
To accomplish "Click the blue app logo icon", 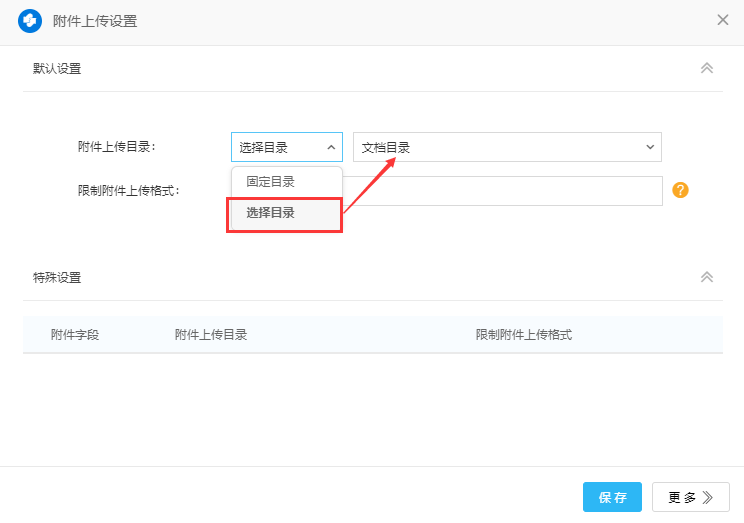I will [x=30, y=21].
